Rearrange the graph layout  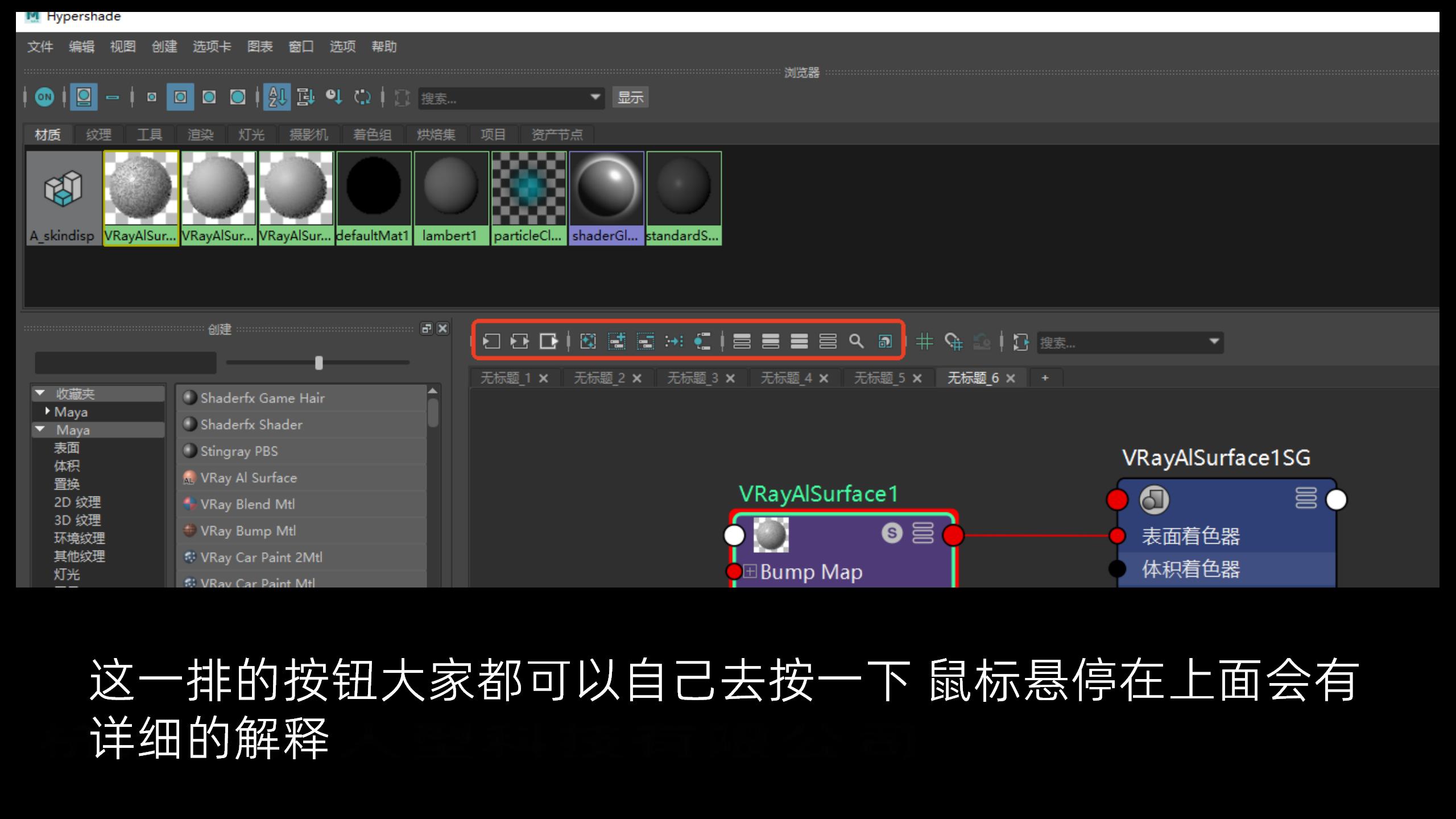pos(674,341)
